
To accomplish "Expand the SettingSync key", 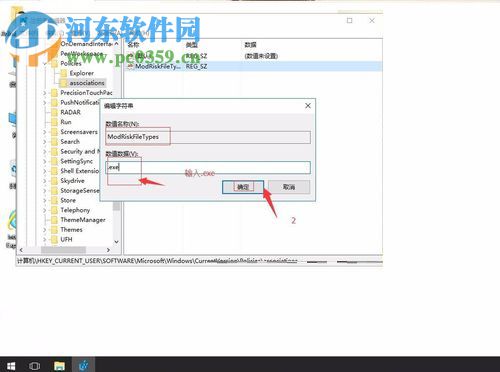I will tap(45, 161).
